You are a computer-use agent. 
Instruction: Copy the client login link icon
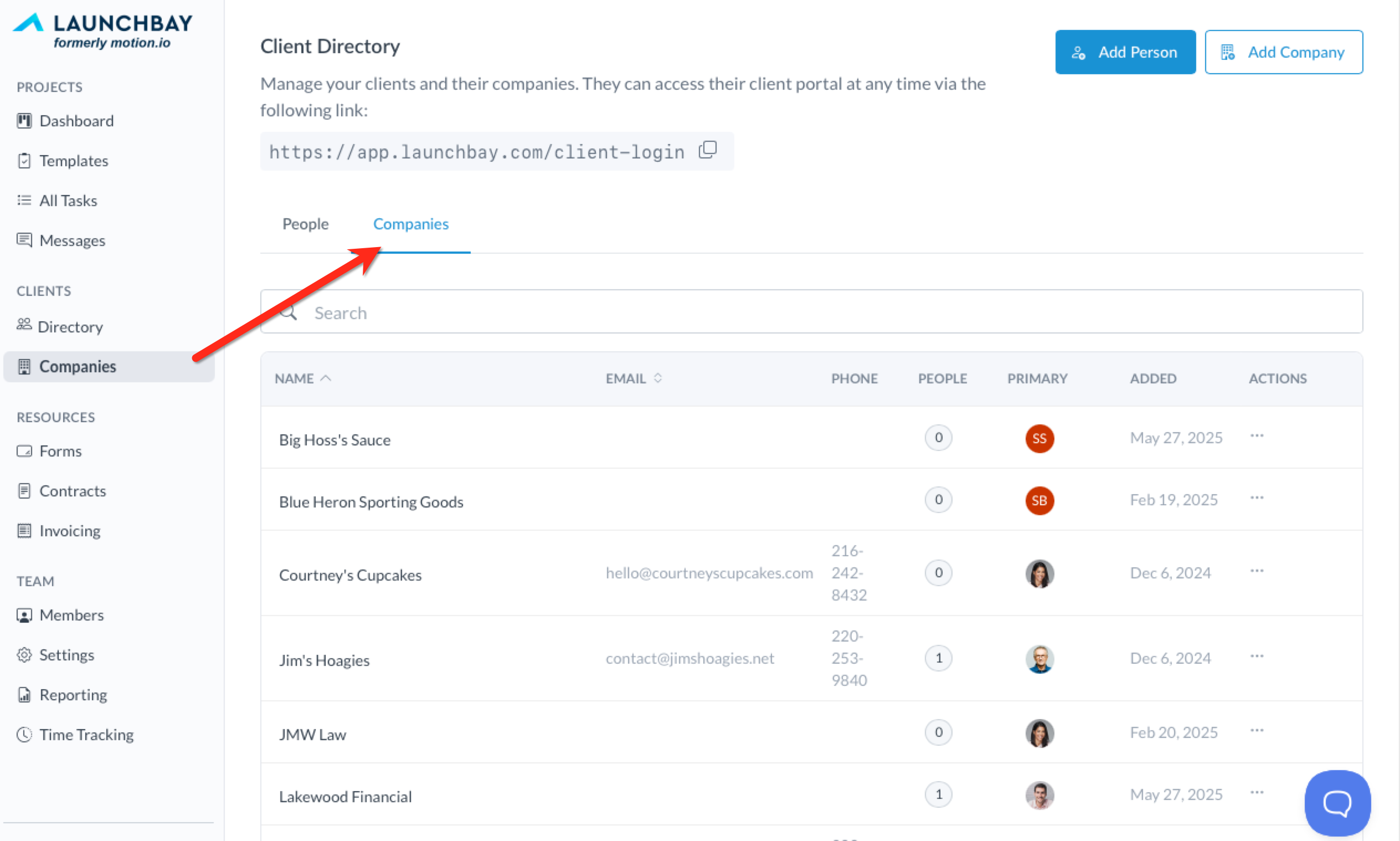coord(707,150)
